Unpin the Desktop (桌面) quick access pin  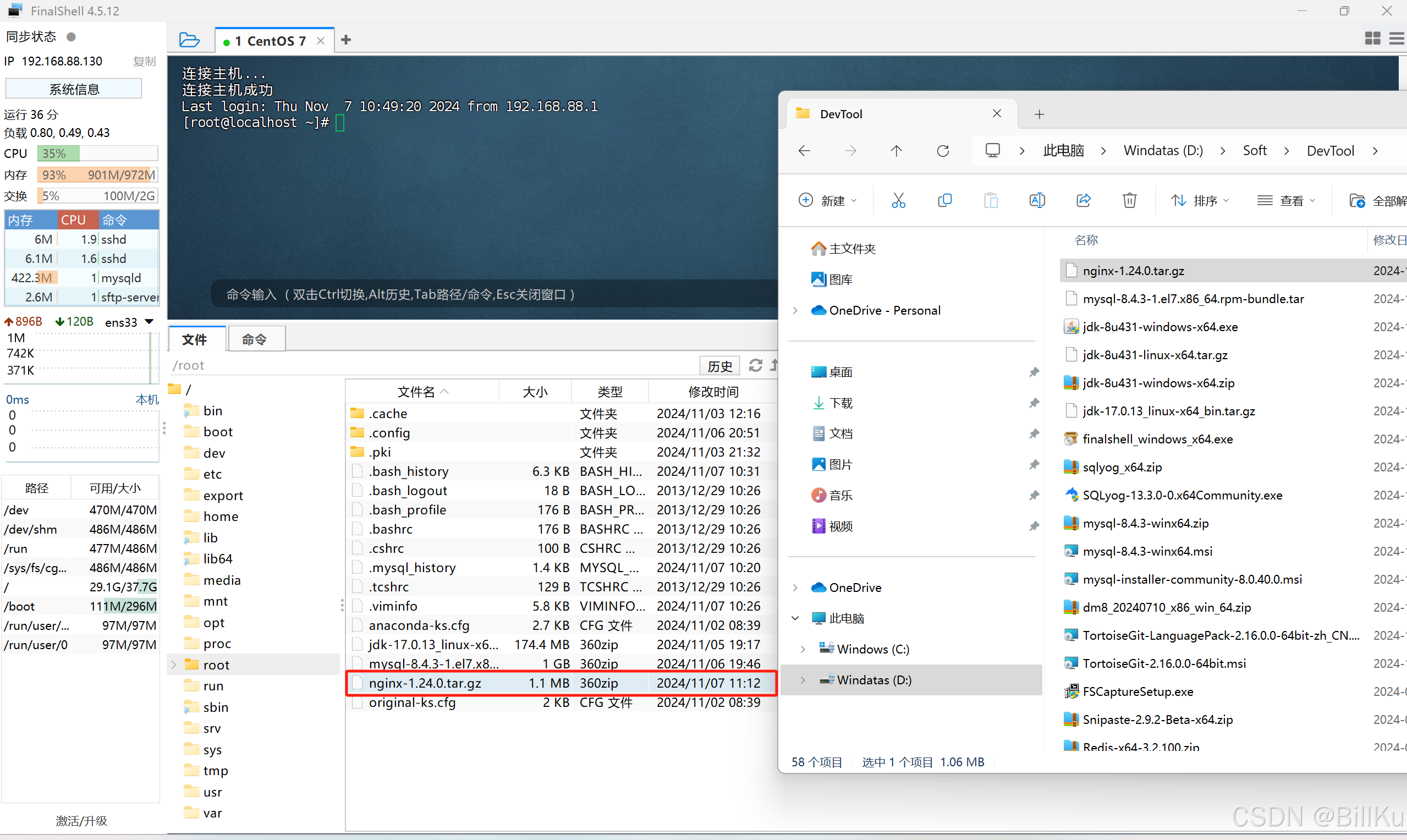(x=1034, y=372)
